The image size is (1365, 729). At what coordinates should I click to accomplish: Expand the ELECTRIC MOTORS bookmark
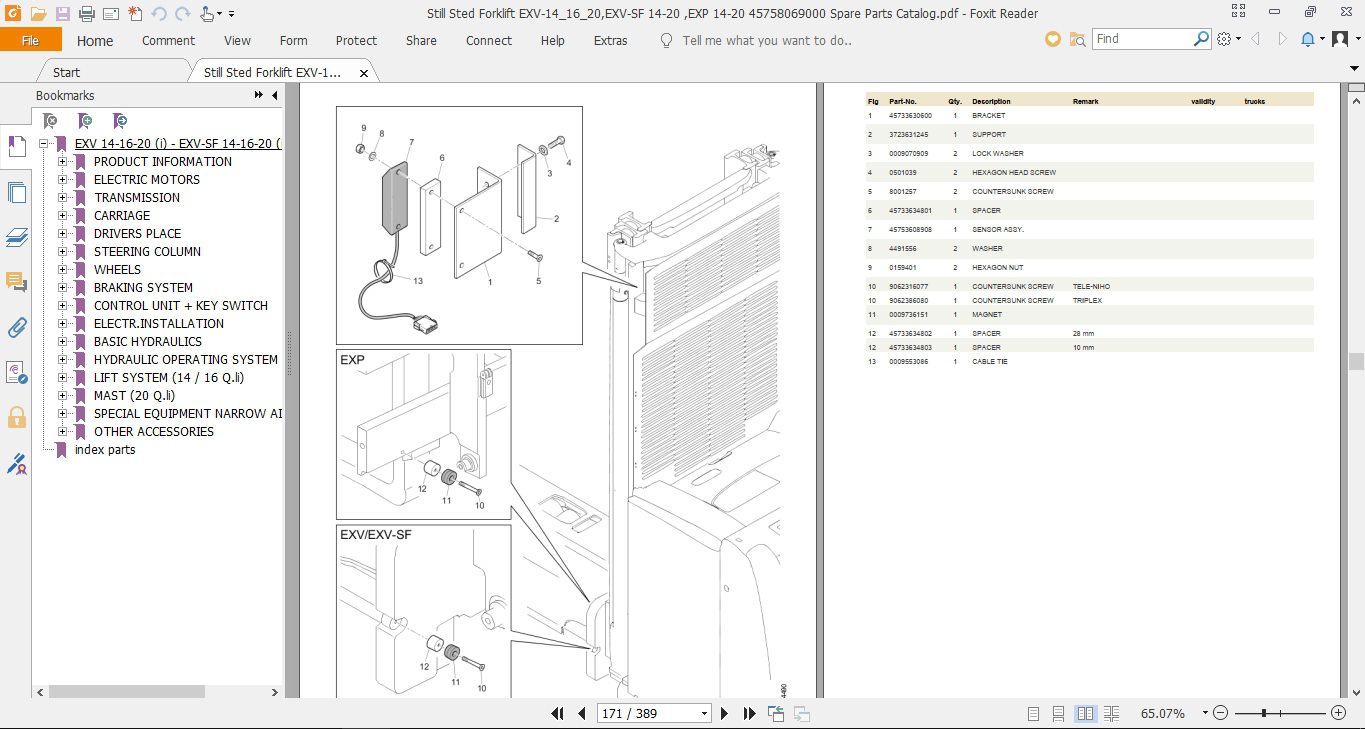tap(62, 180)
